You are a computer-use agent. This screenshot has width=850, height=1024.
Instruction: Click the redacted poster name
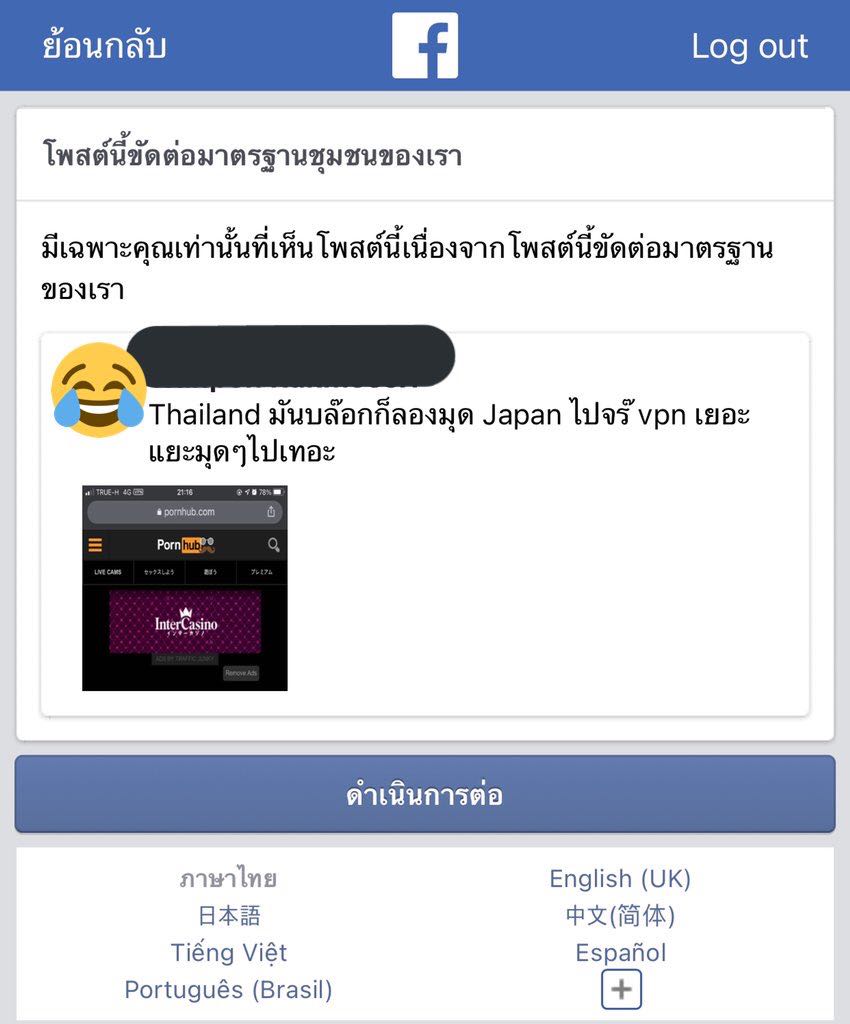291,356
